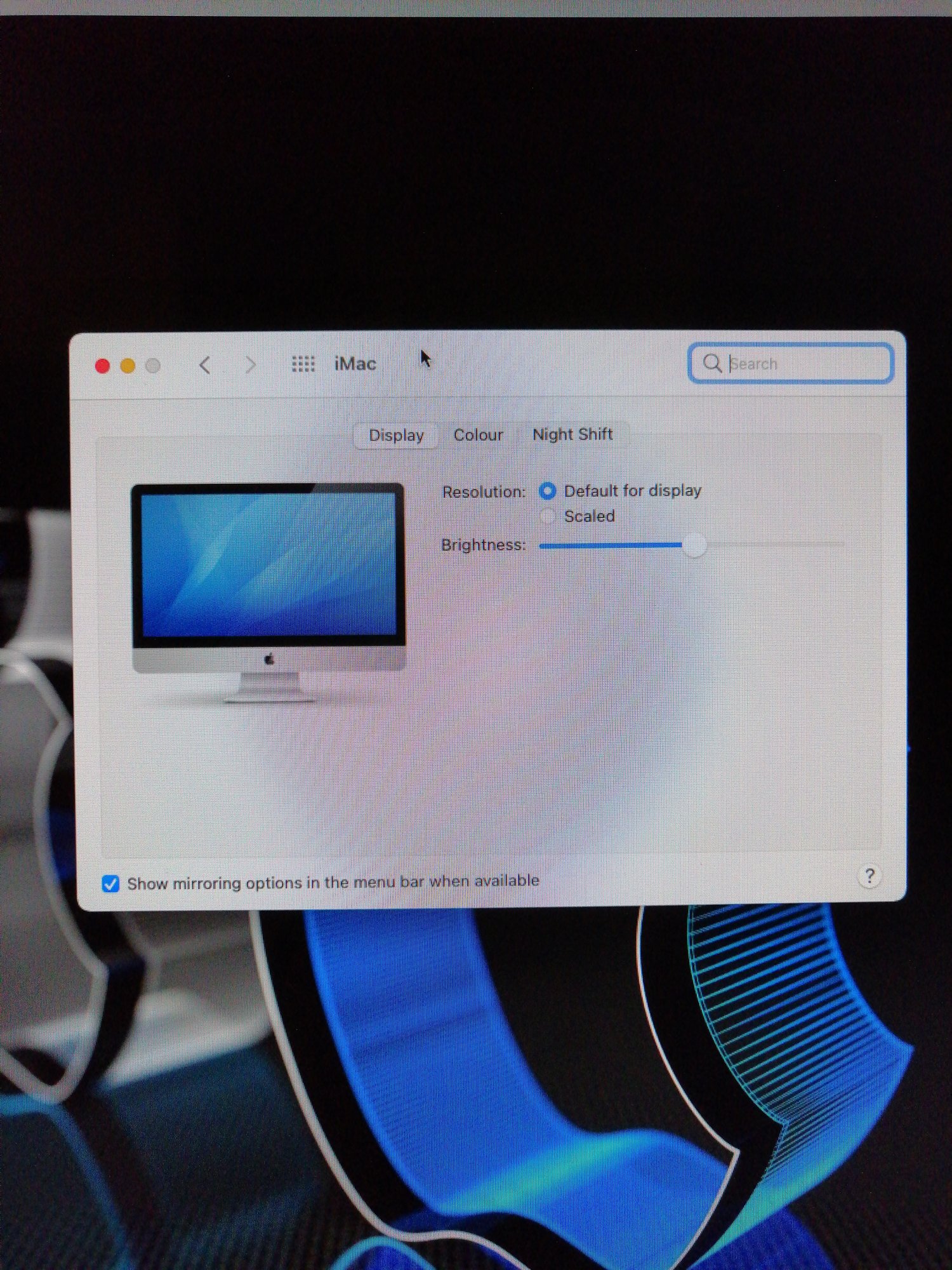Click the magnifying glass search icon
Image resolution: width=952 pixels, height=1270 pixels.
712,363
